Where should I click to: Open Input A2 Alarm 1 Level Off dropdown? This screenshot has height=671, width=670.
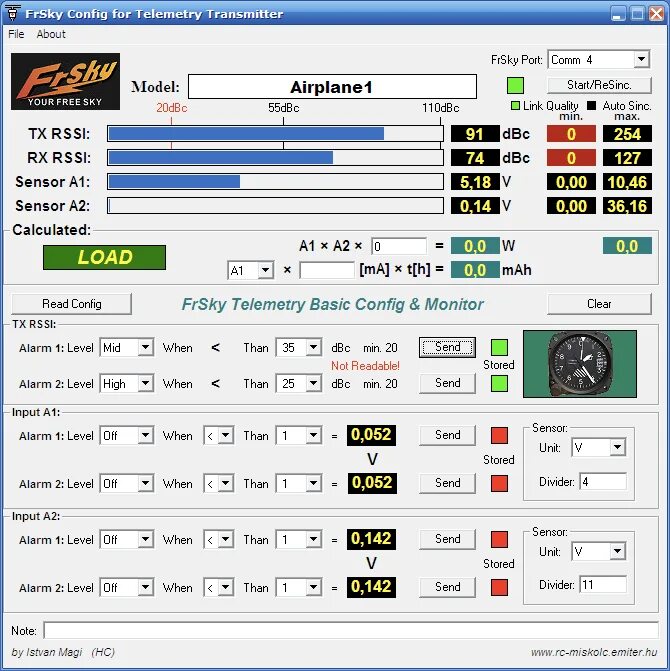127,540
